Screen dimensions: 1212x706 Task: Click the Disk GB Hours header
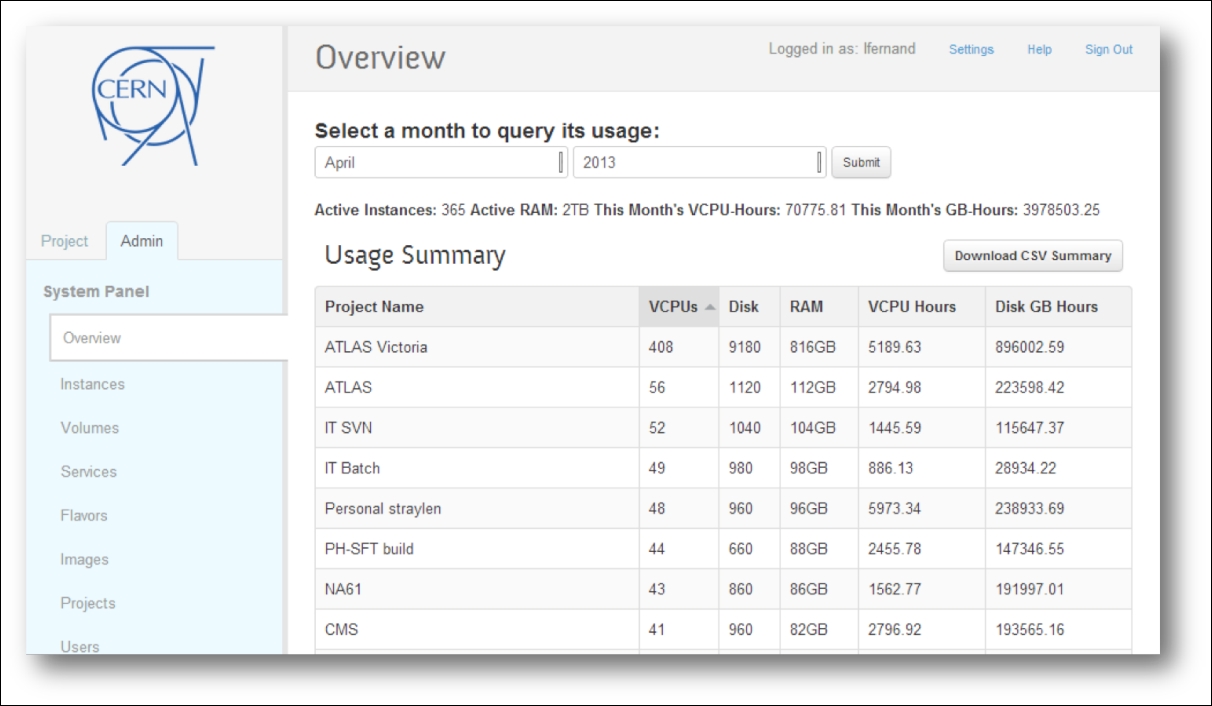(1046, 307)
